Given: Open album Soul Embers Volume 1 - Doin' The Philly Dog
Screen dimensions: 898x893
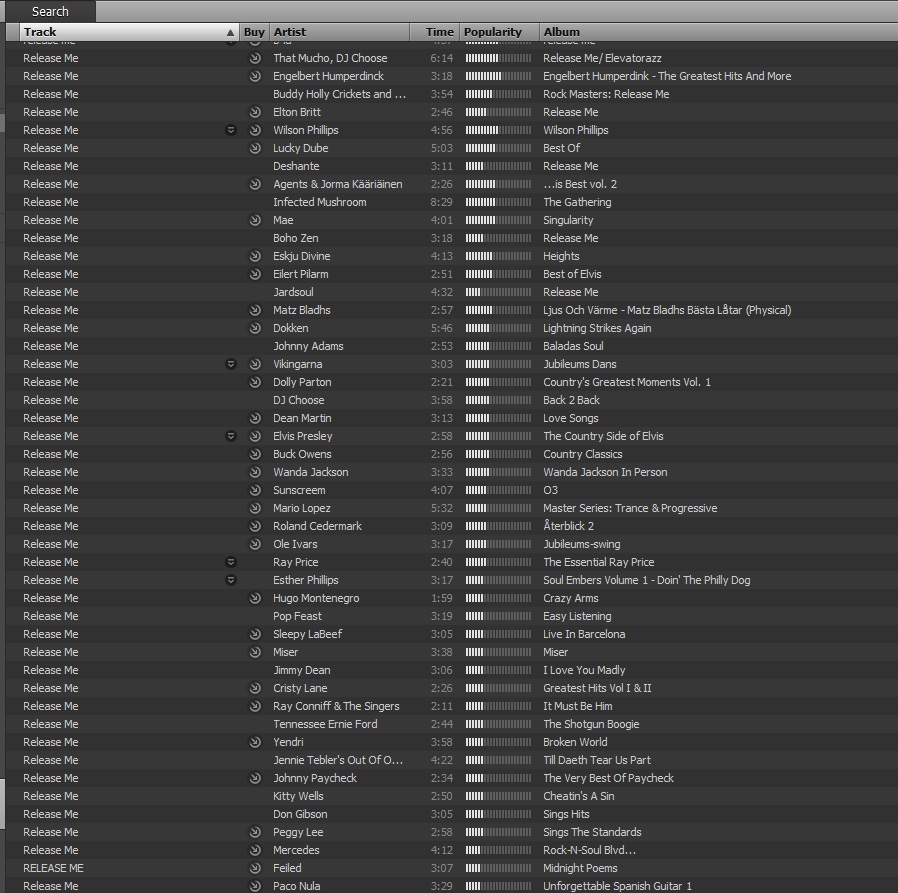Looking at the screenshot, I should [x=647, y=580].
